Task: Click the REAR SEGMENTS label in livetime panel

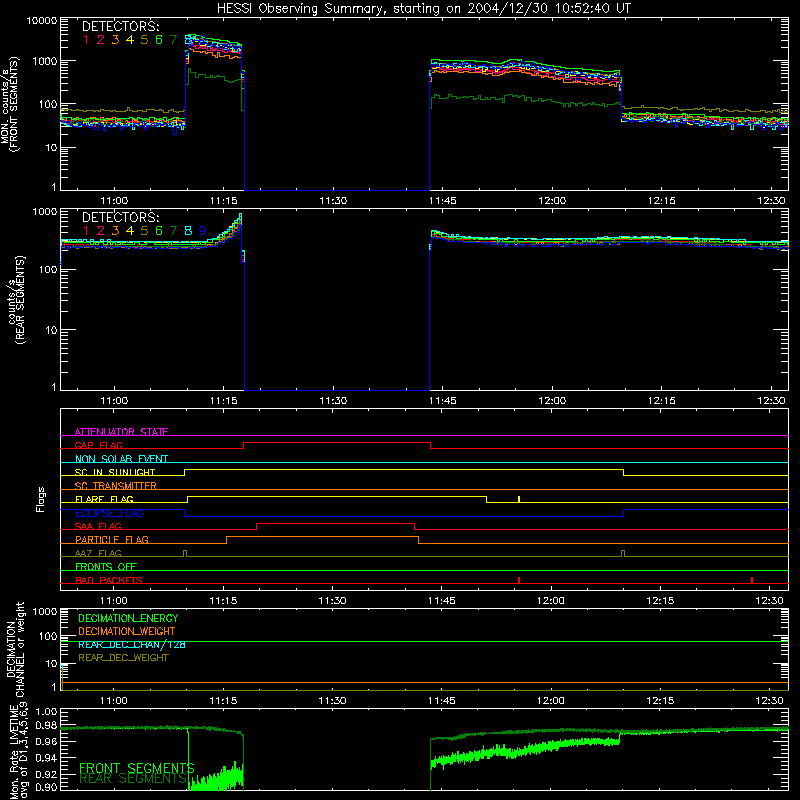Action: 134,779
